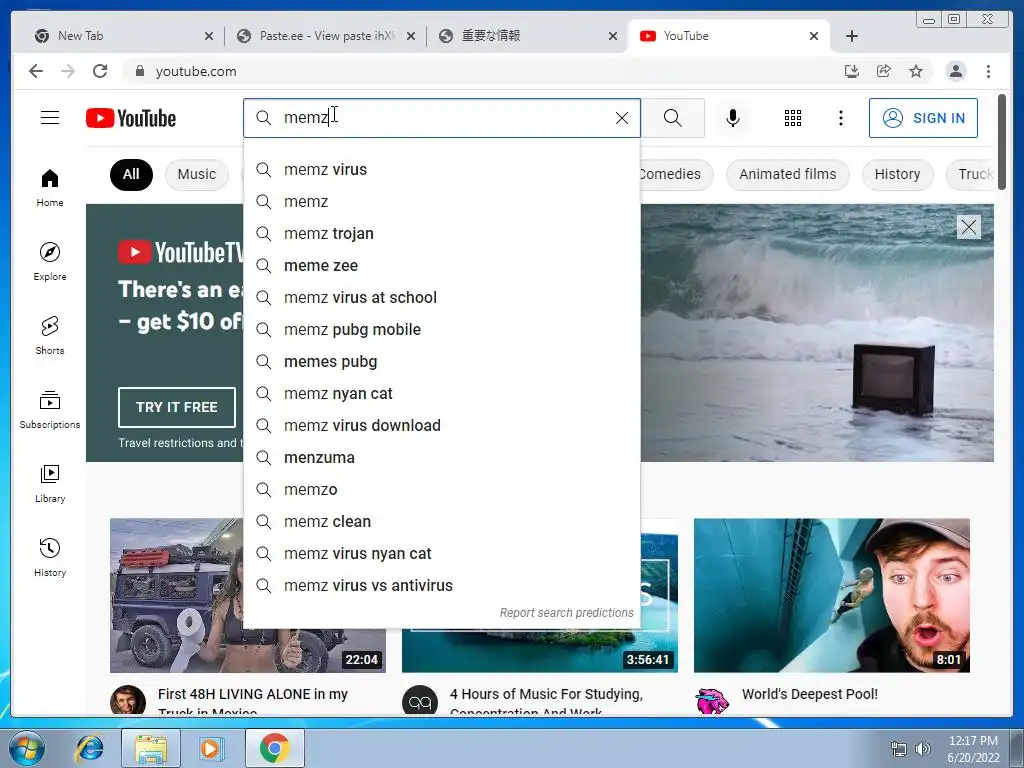Reload the page

tap(100, 71)
